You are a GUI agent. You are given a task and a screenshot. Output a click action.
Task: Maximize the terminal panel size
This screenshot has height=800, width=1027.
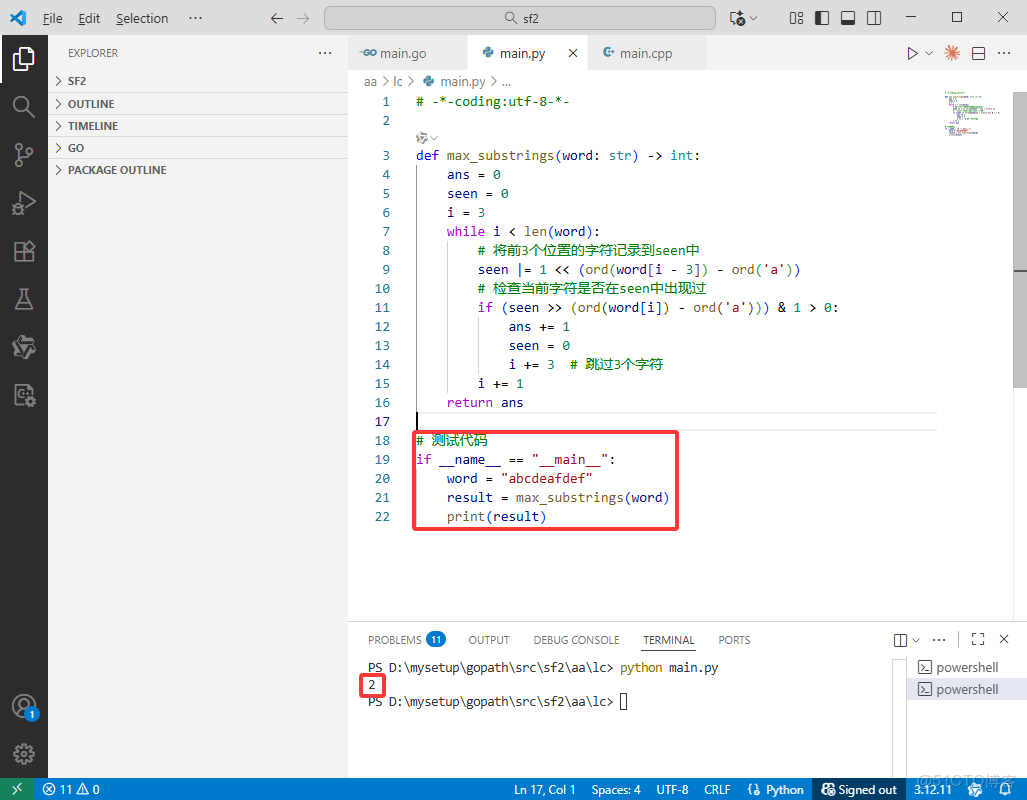point(978,640)
